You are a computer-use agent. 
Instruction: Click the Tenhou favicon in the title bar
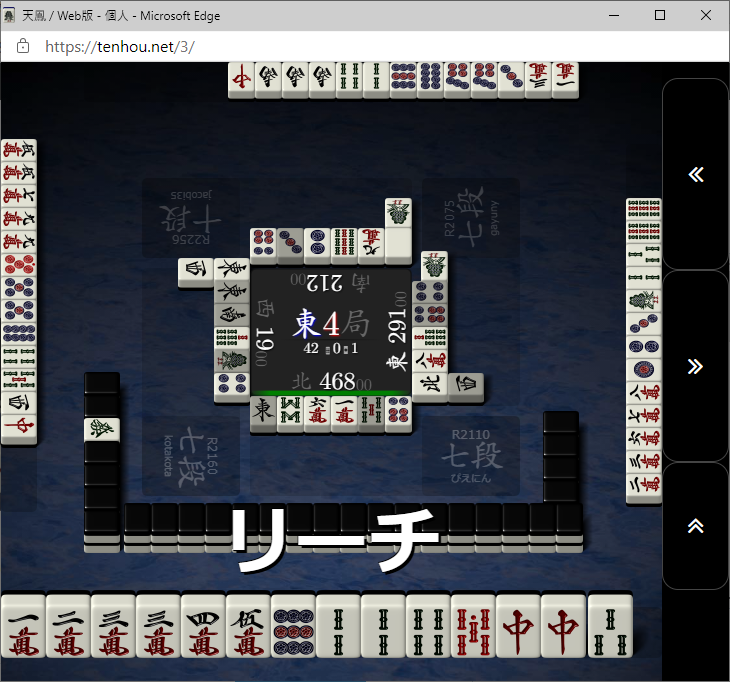(9, 15)
